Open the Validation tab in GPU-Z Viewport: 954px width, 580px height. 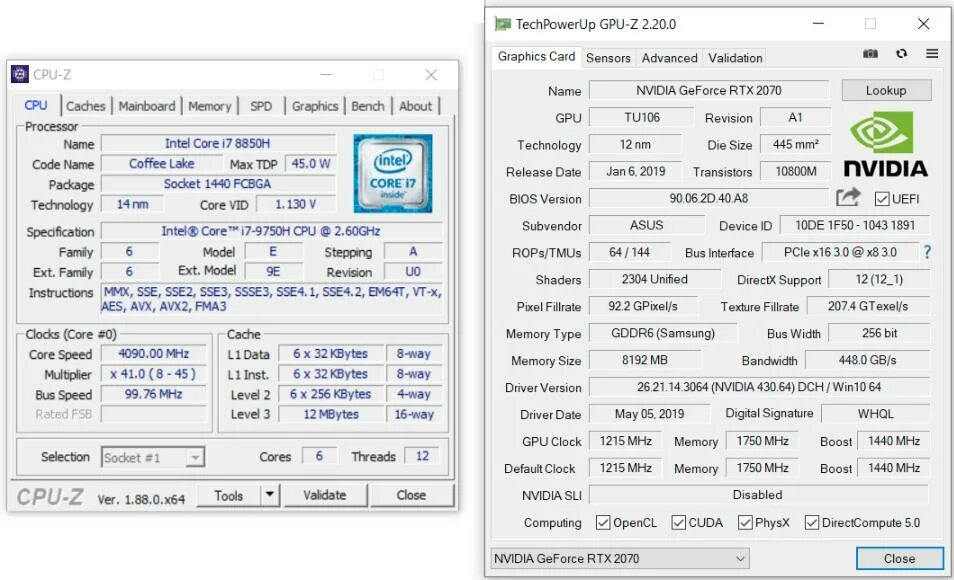click(735, 58)
